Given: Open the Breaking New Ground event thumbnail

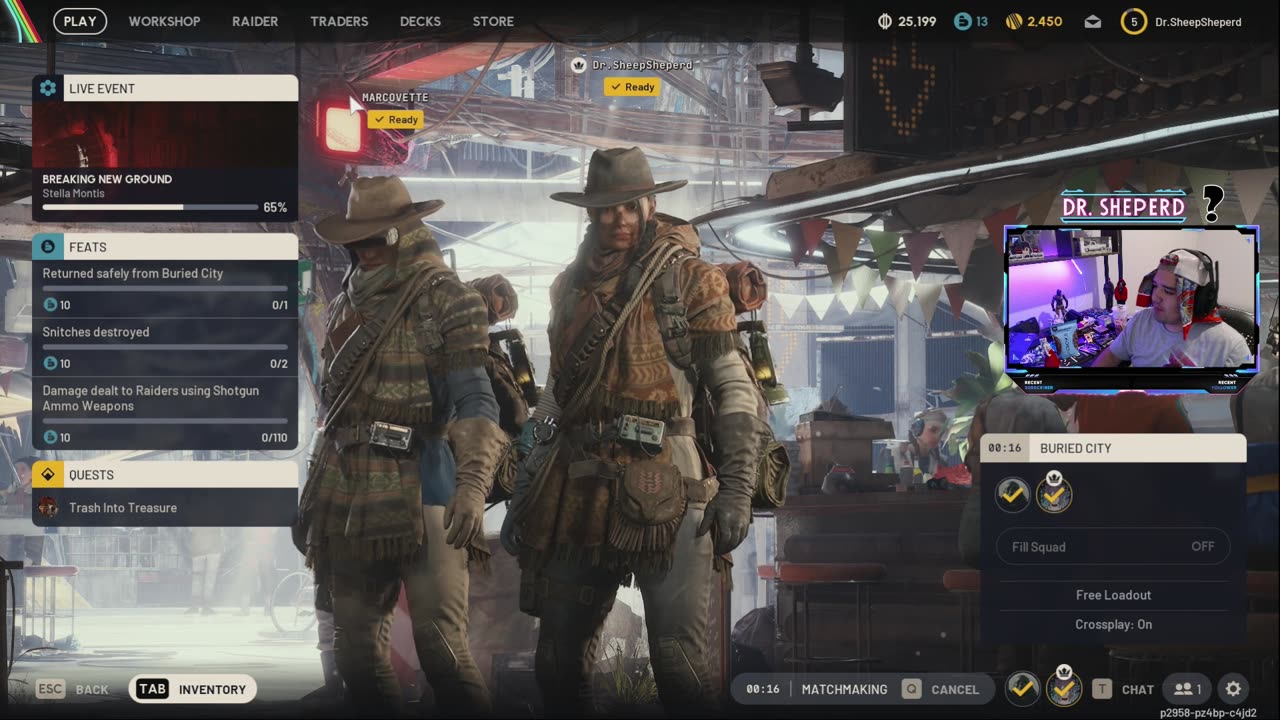Looking at the screenshot, I should pos(165,134).
